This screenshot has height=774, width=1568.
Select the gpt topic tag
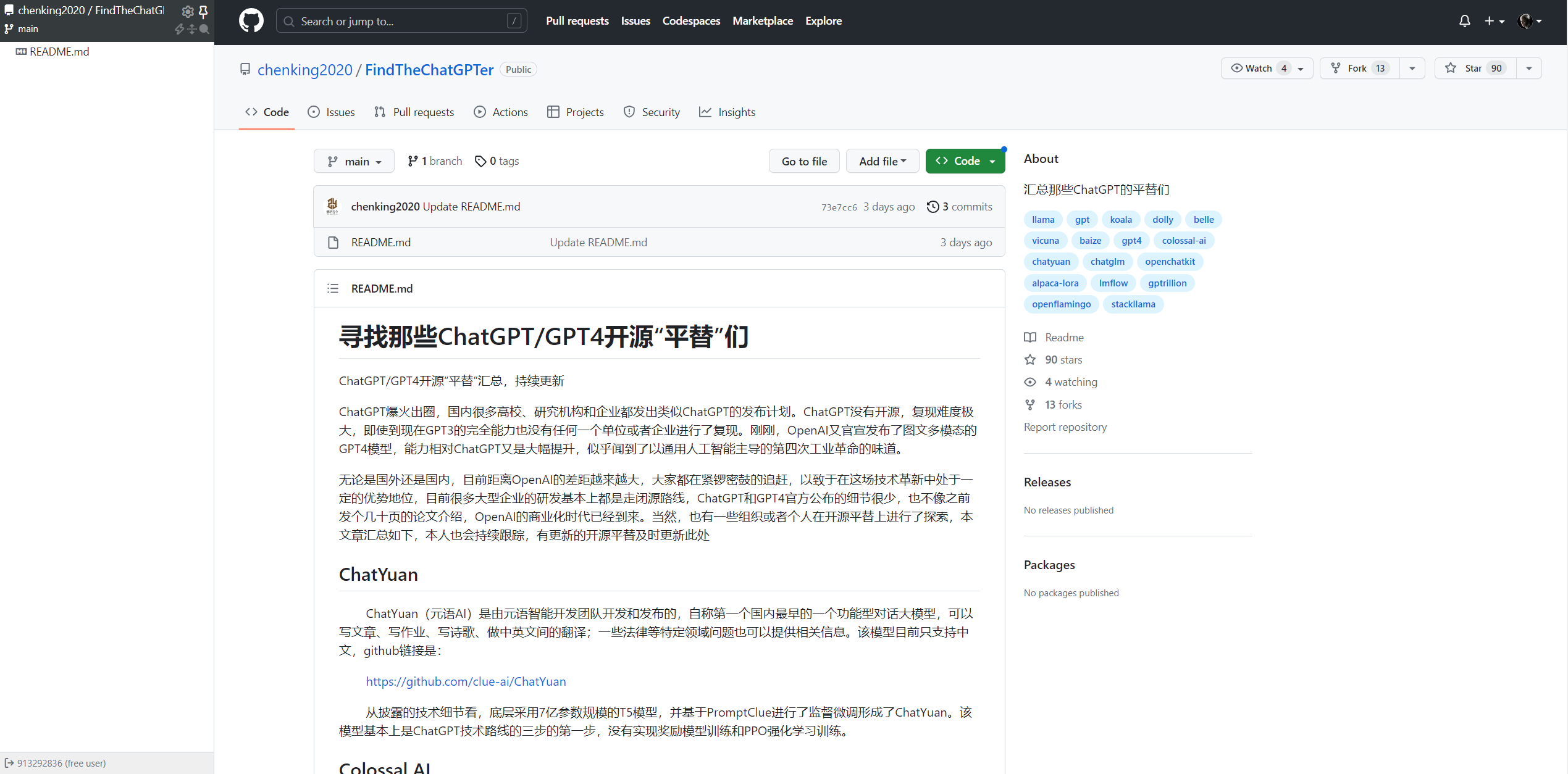pyautogui.click(x=1082, y=220)
